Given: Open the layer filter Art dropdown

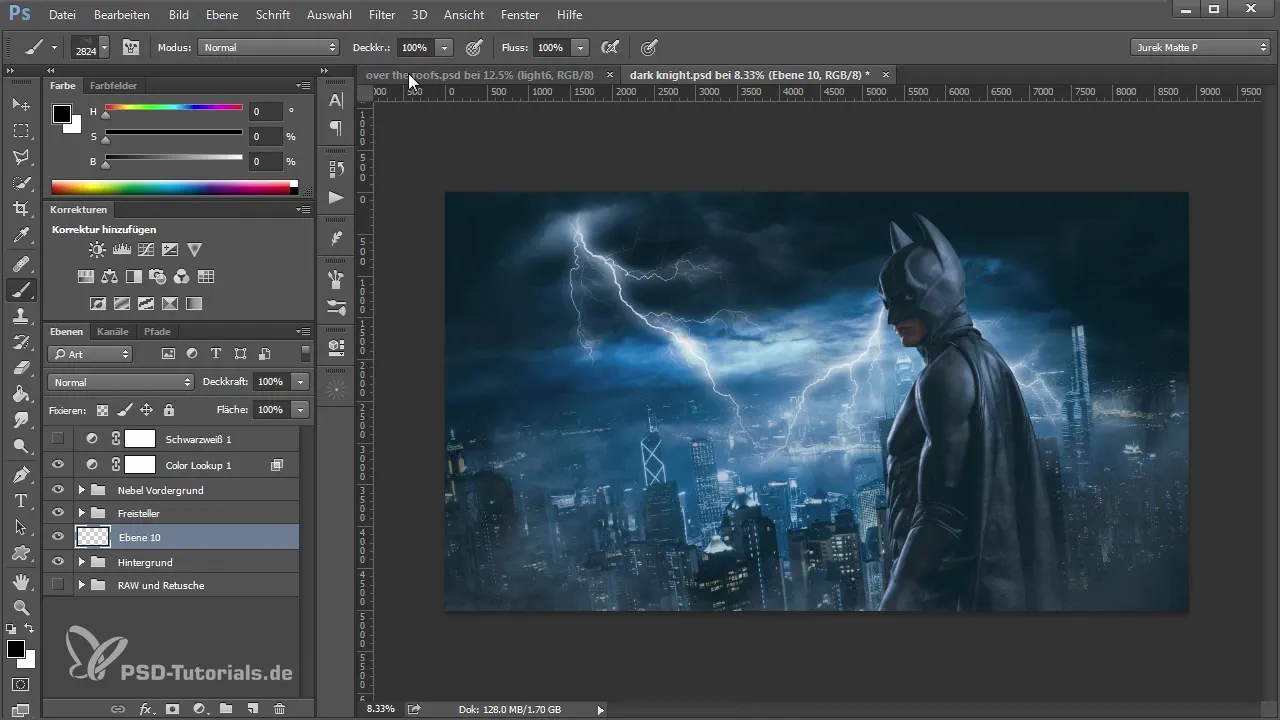Looking at the screenshot, I should tap(90, 354).
